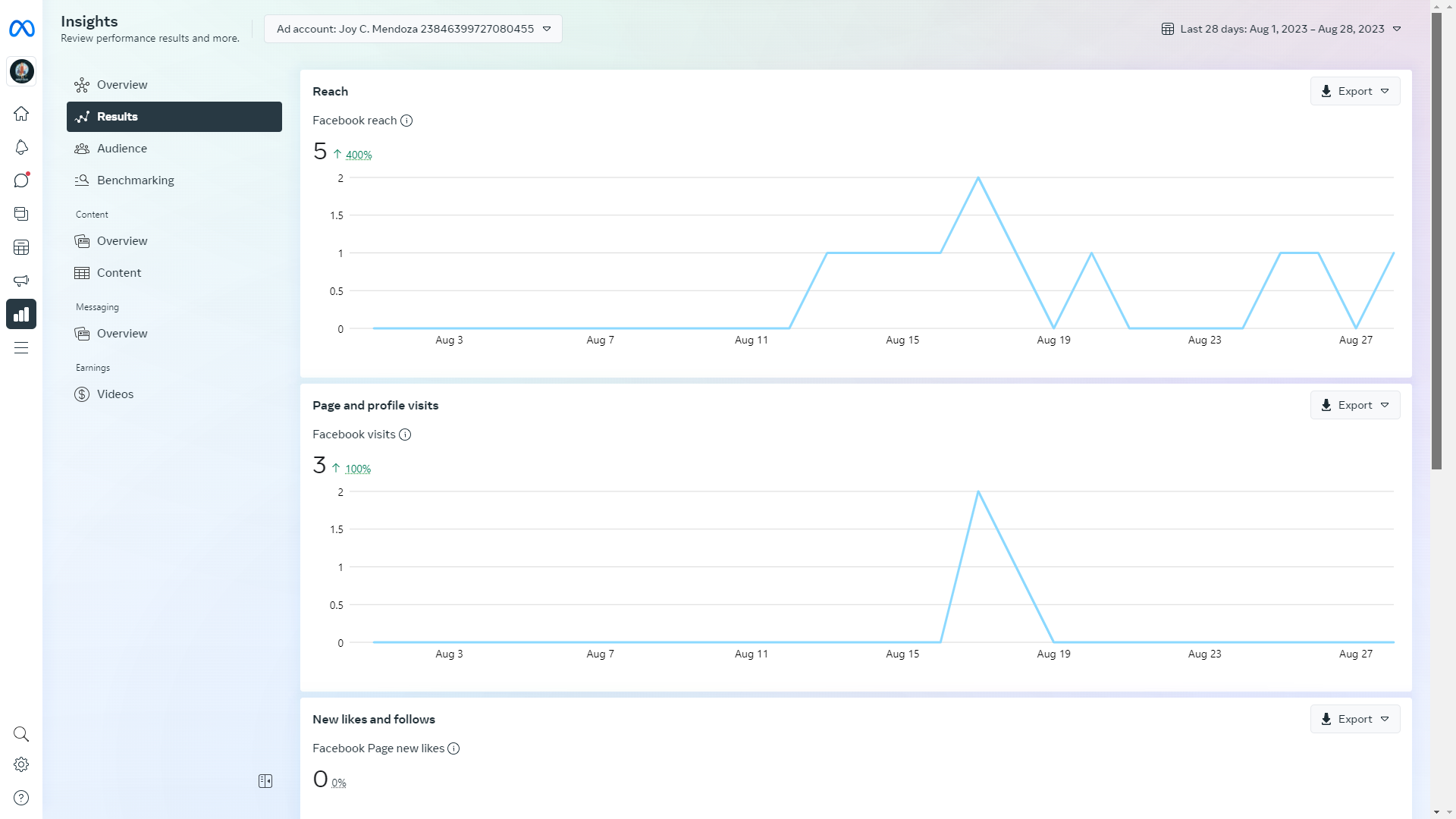This screenshot has height=819, width=1456.
Task: Open the Settings gear icon
Action: click(21, 764)
